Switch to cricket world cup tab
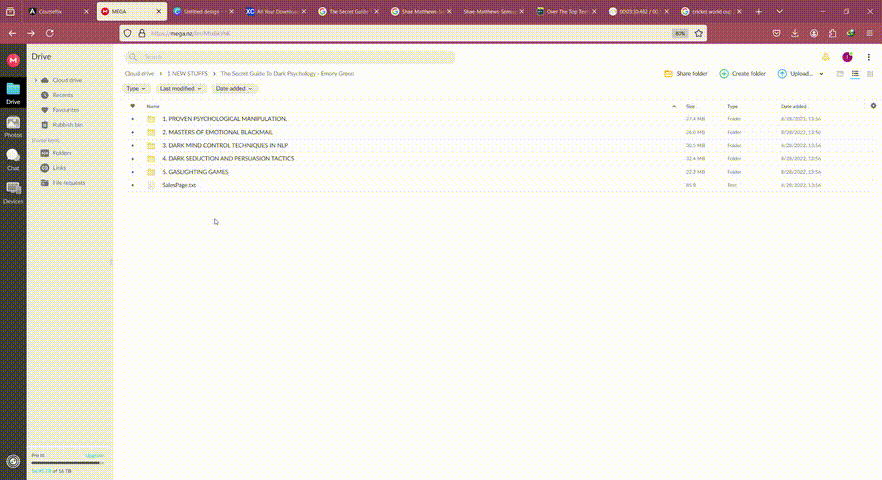Viewport: 882px width, 480px height. pyautogui.click(x=711, y=11)
